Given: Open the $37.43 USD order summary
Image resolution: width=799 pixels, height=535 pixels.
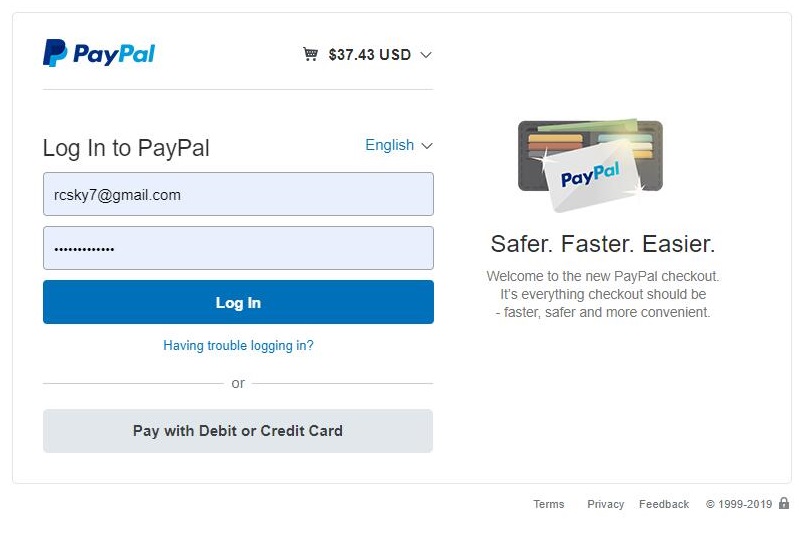Looking at the screenshot, I should 370,55.
